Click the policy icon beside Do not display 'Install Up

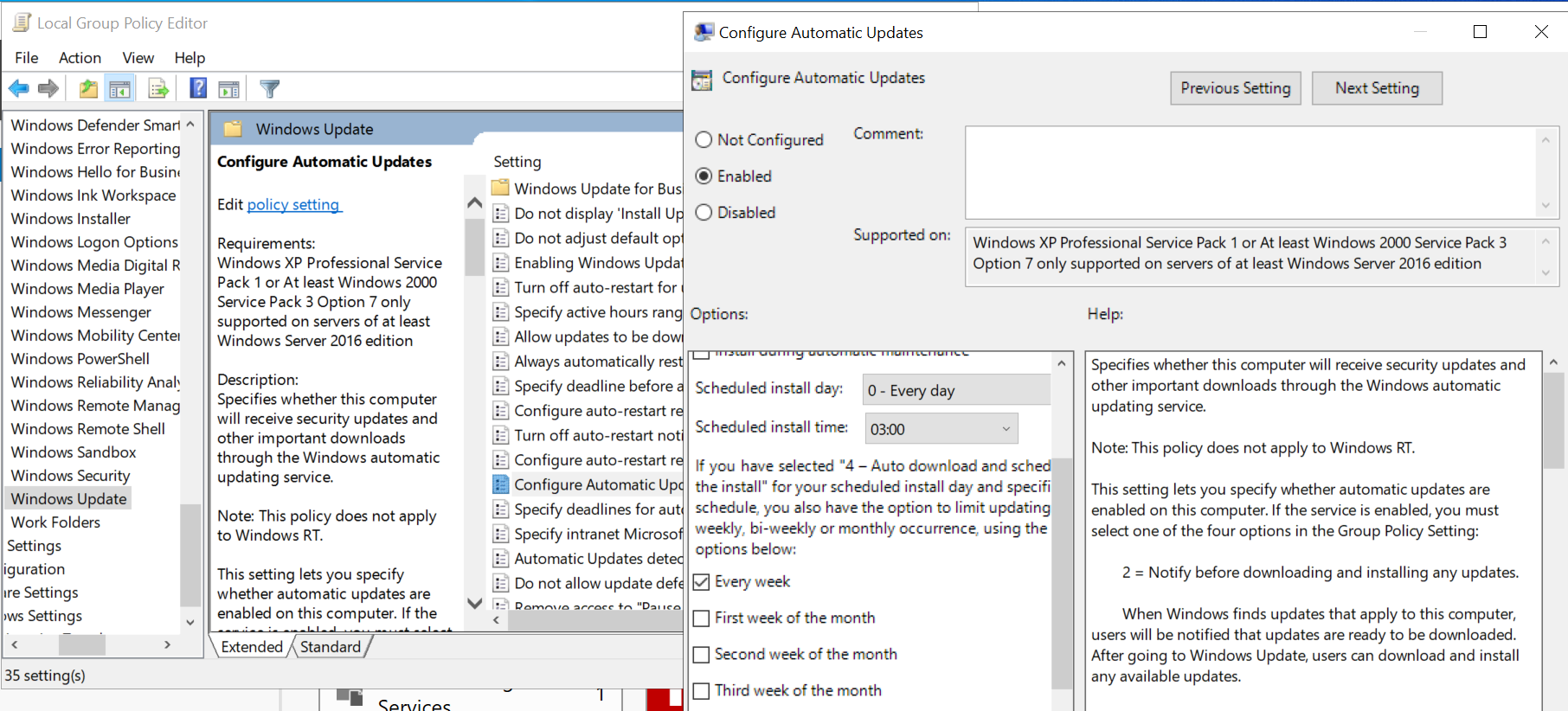[500, 213]
